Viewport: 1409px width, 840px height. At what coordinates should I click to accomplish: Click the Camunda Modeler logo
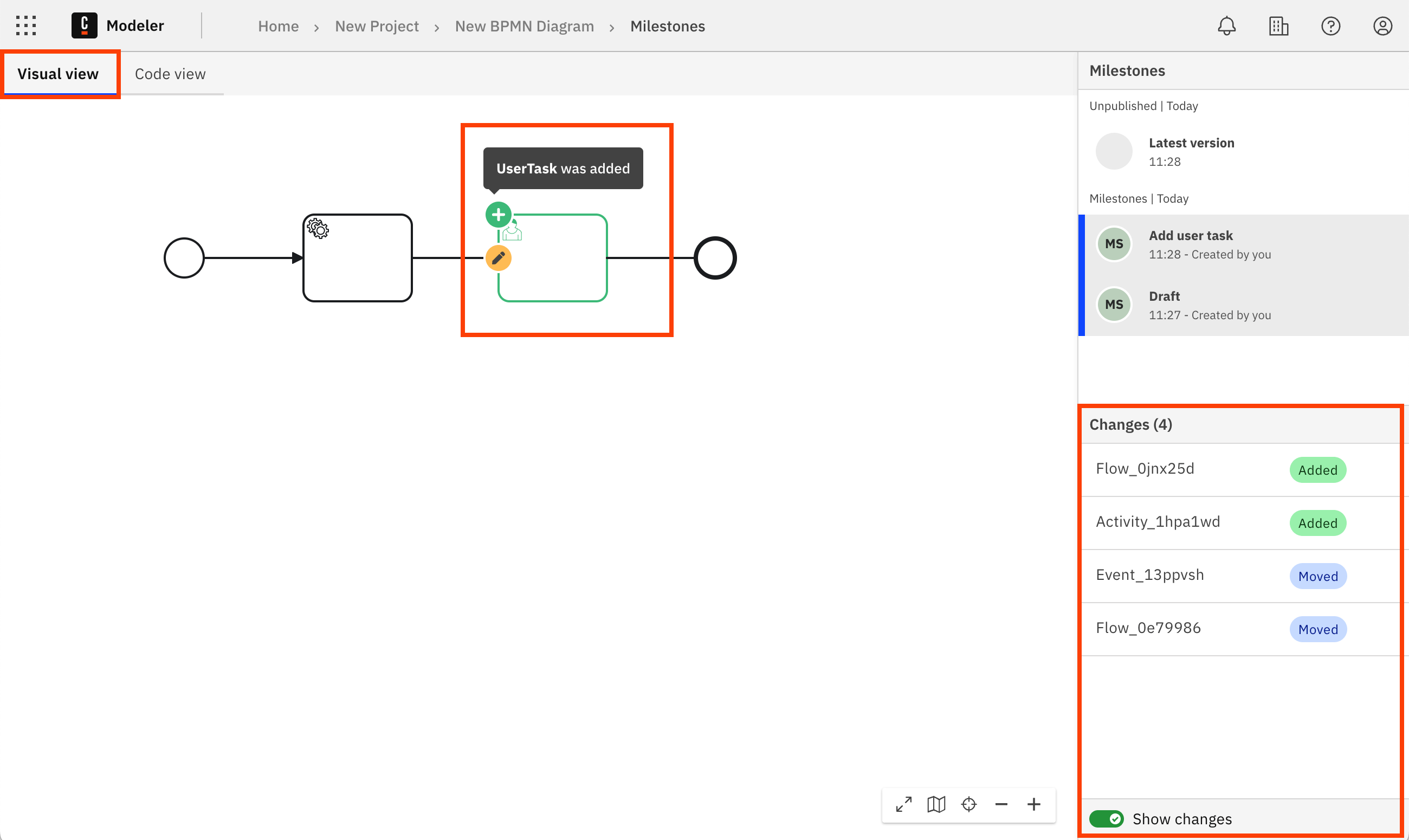pyautogui.click(x=84, y=25)
